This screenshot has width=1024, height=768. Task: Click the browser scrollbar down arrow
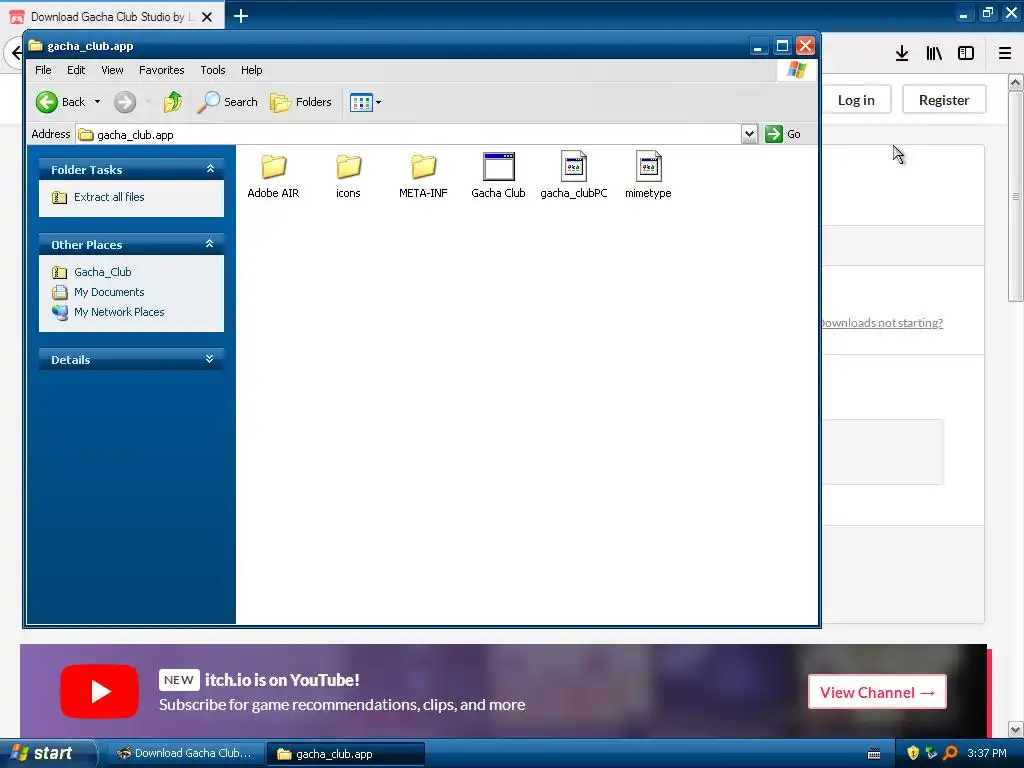click(1016, 729)
